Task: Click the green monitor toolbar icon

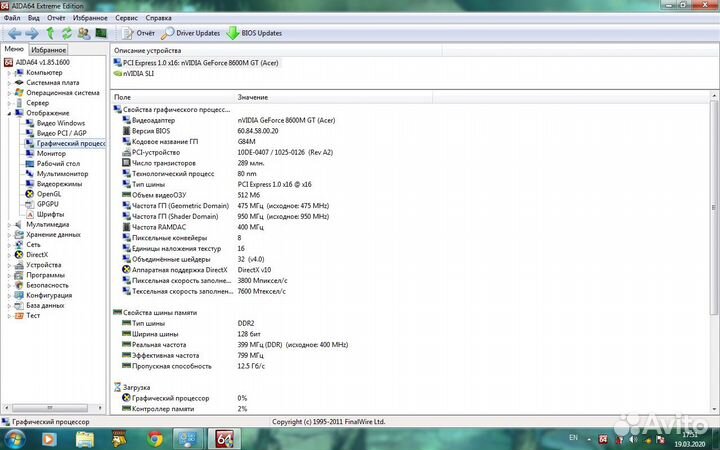Action: pyautogui.click(x=101, y=33)
